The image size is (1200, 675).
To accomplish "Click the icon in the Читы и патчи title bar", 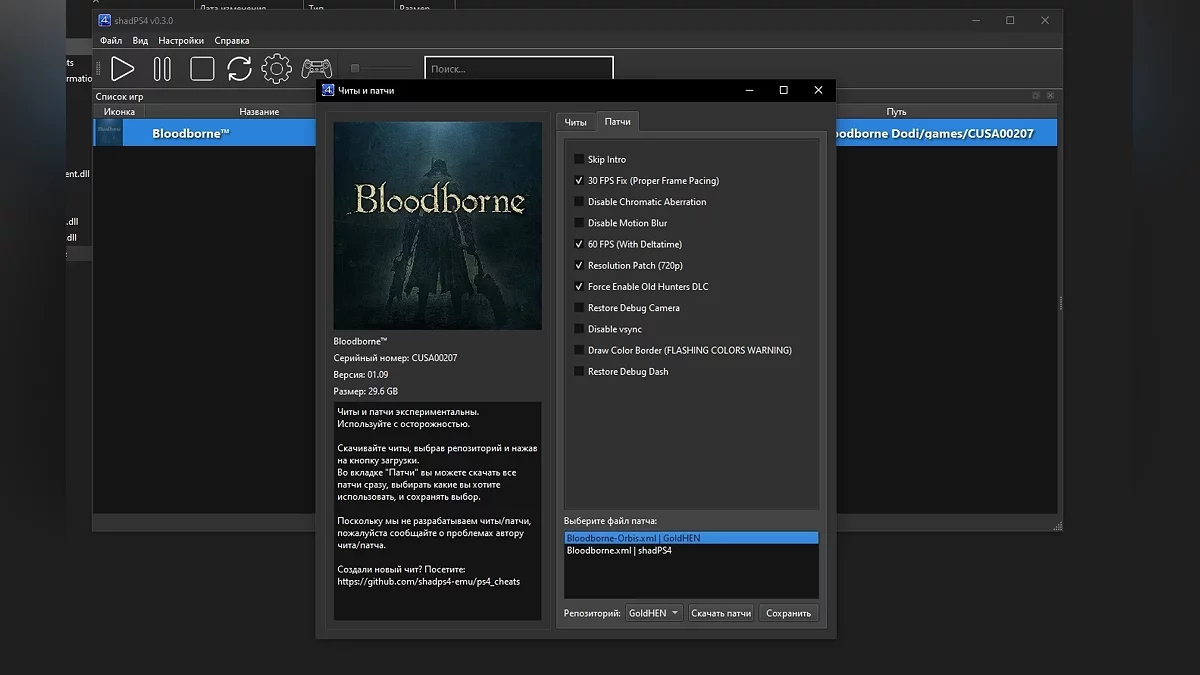I will pos(328,90).
